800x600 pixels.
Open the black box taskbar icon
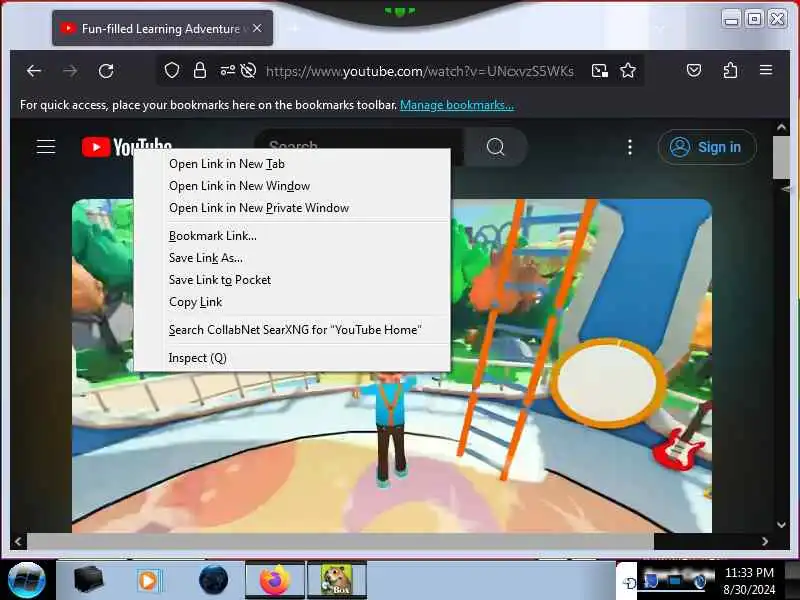click(88, 580)
